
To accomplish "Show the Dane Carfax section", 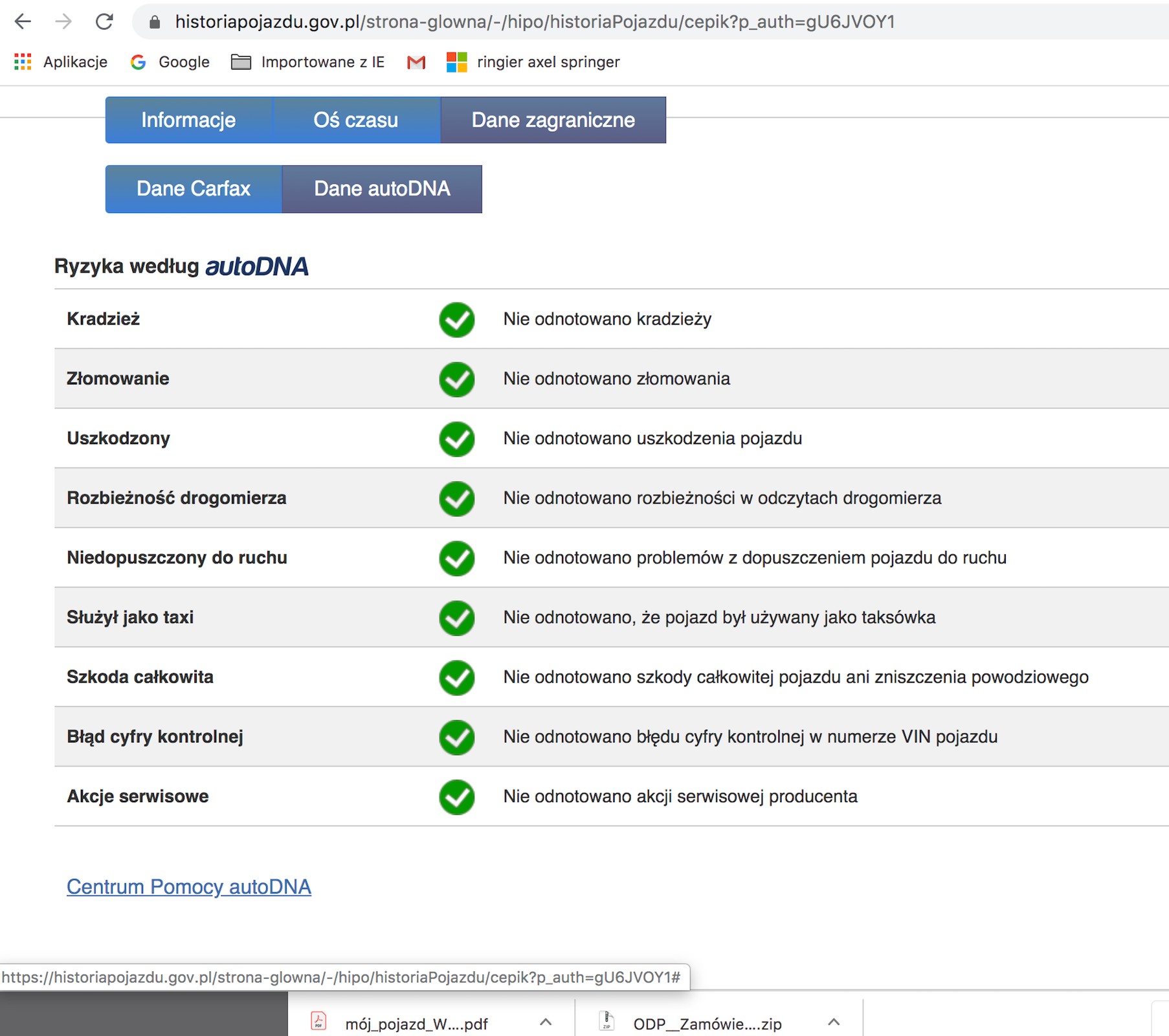I will [x=194, y=188].
